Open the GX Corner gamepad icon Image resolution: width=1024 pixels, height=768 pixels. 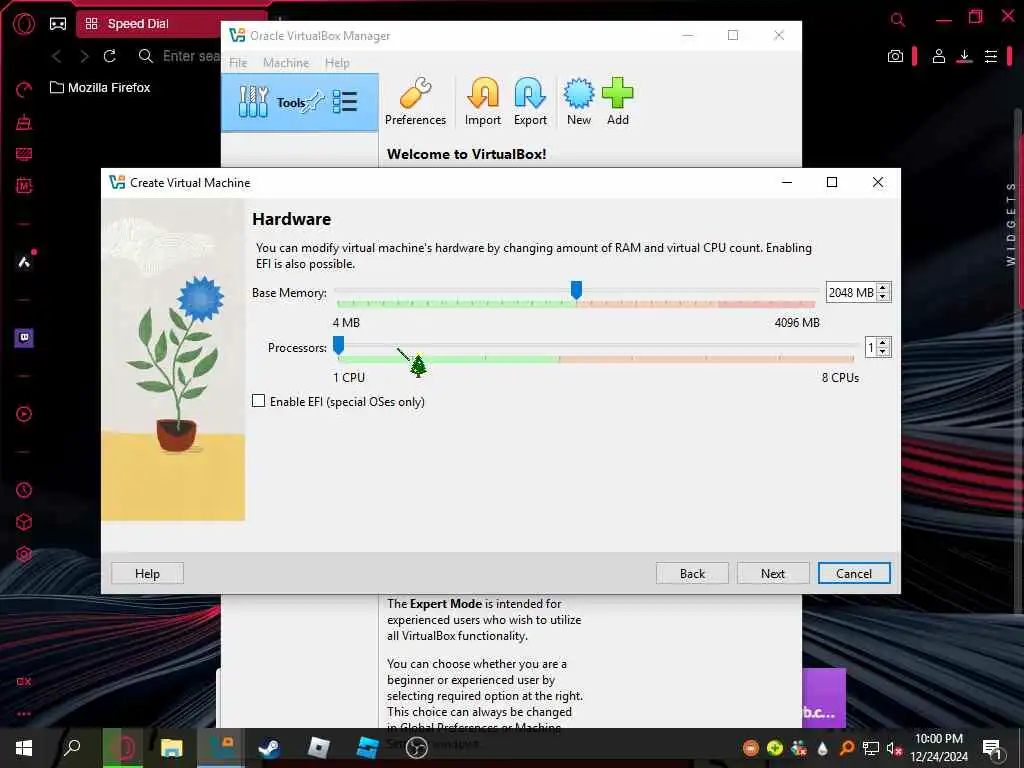(58, 24)
